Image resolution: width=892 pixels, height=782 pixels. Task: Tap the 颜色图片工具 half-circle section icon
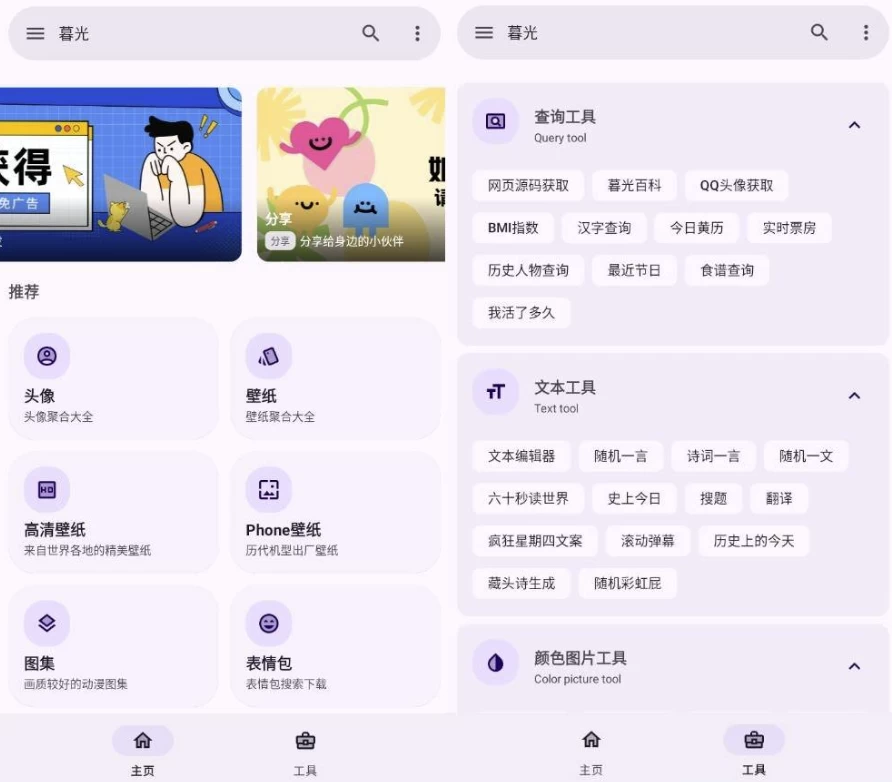[495, 663]
